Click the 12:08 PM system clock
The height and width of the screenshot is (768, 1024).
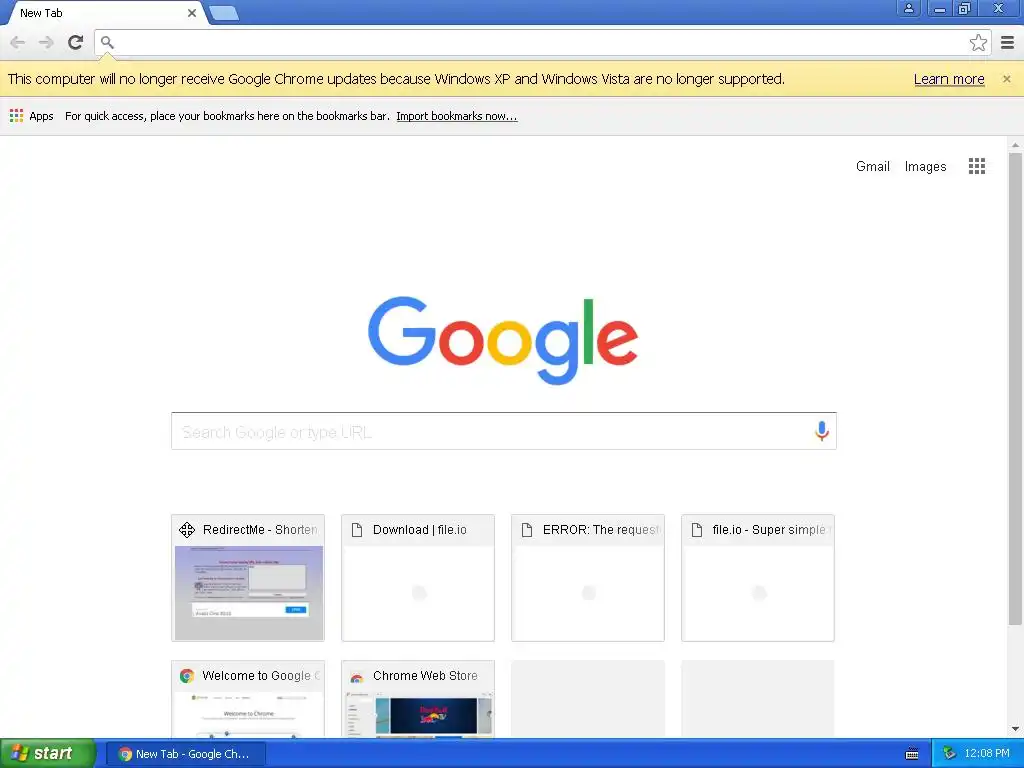pyautogui.click(x=987, y=754)
